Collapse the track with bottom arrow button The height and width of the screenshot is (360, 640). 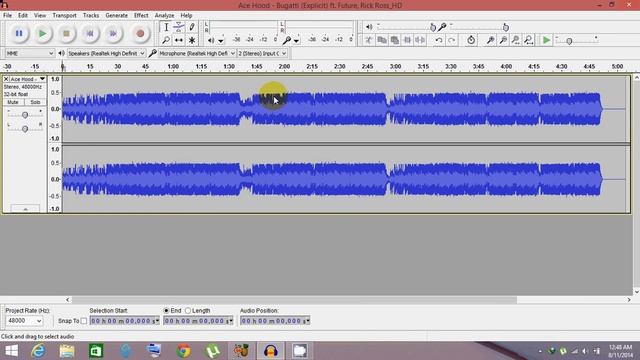coord(25,209)
